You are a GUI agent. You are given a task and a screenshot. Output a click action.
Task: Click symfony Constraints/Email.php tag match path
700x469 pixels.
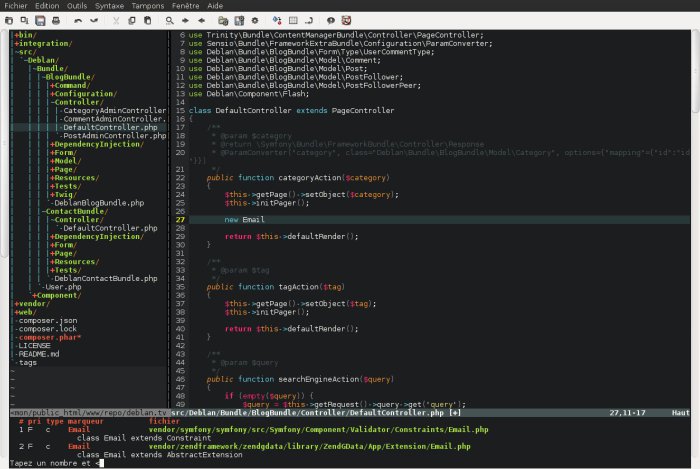[318, 429]
